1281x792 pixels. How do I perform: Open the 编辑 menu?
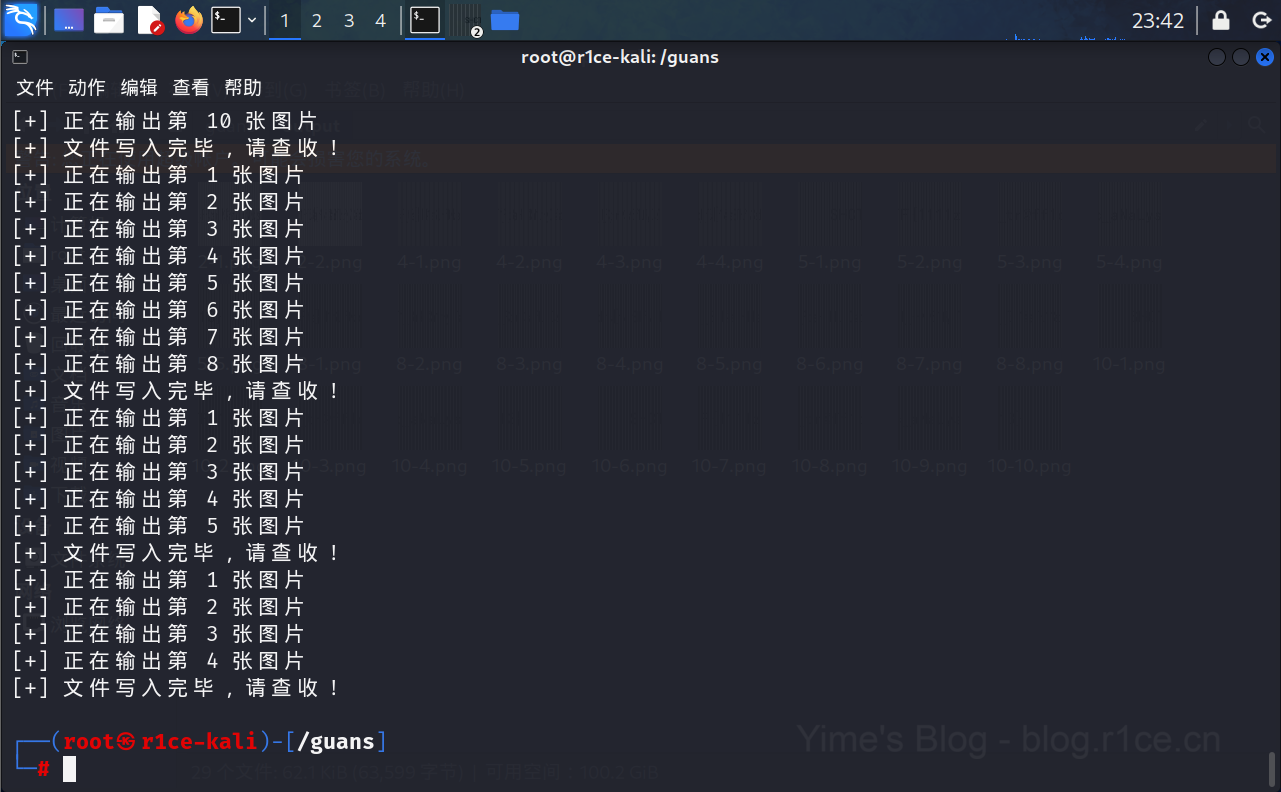tap(139, 88)
